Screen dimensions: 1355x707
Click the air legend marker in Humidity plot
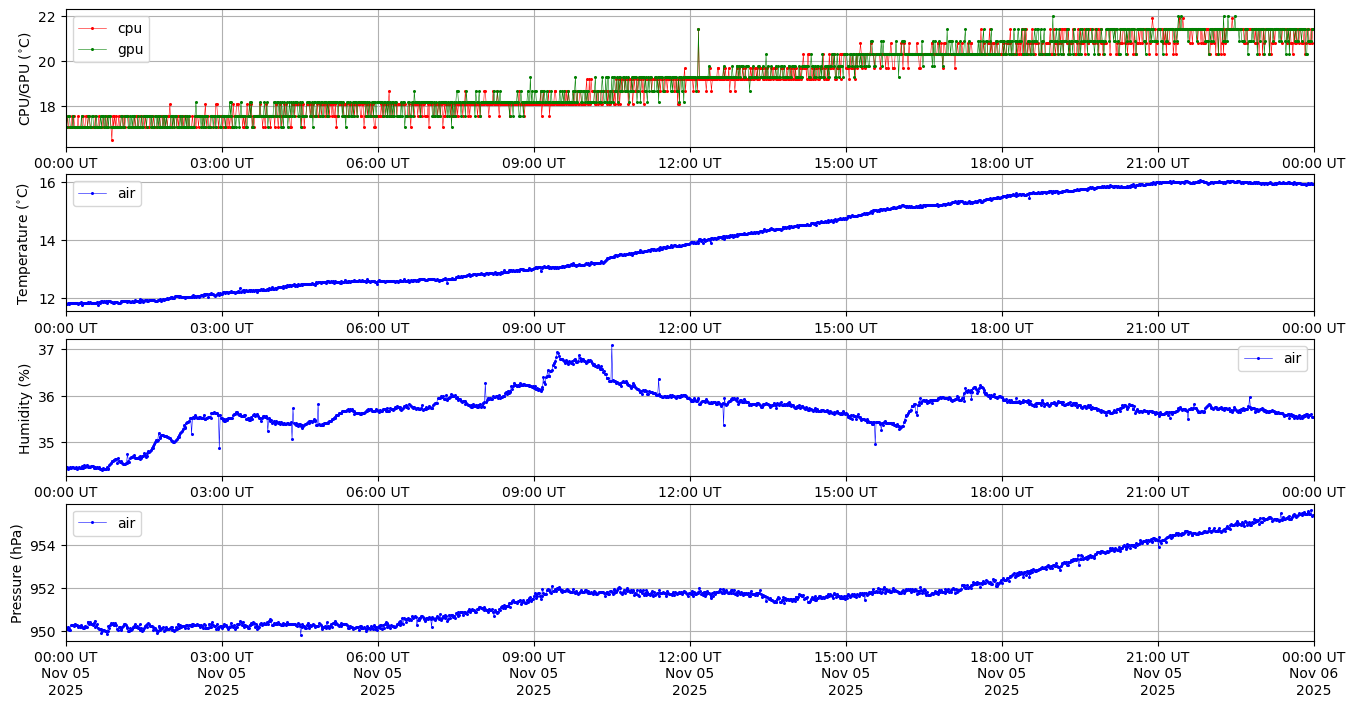coord(1257,358)
